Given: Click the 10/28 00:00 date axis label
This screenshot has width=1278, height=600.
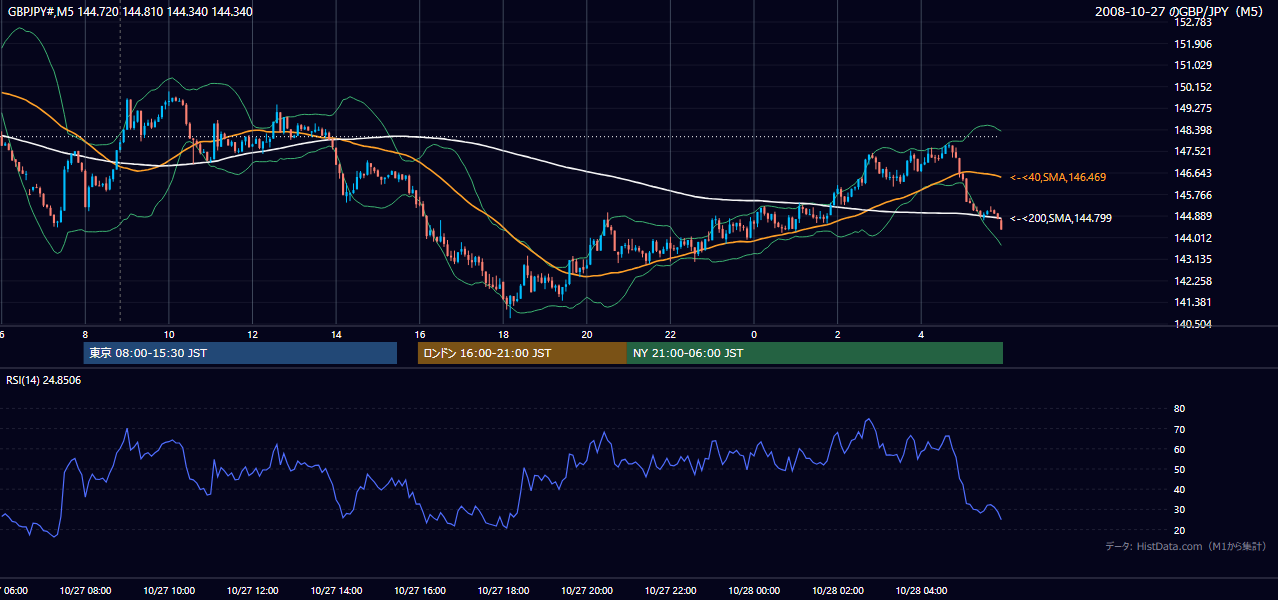Looking at the screenshot, I should [754, 591].
